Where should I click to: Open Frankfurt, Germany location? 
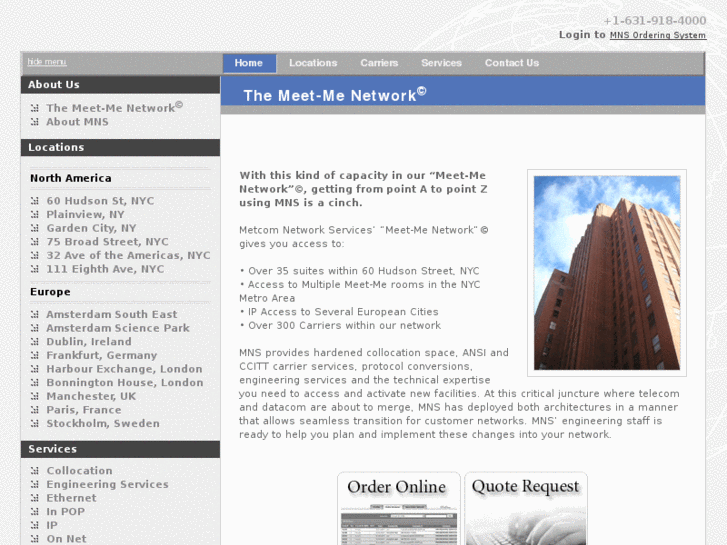pyautogui.click(x=102, y=355)
